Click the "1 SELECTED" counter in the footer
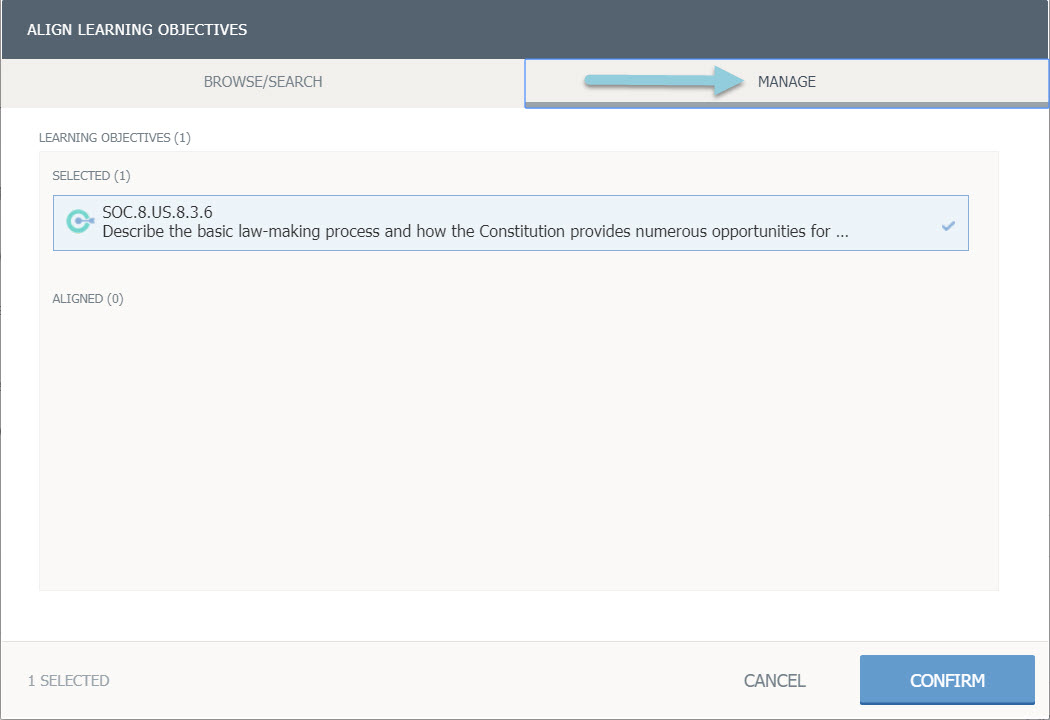The image size is (1050, 720). (x=69, y=681)
